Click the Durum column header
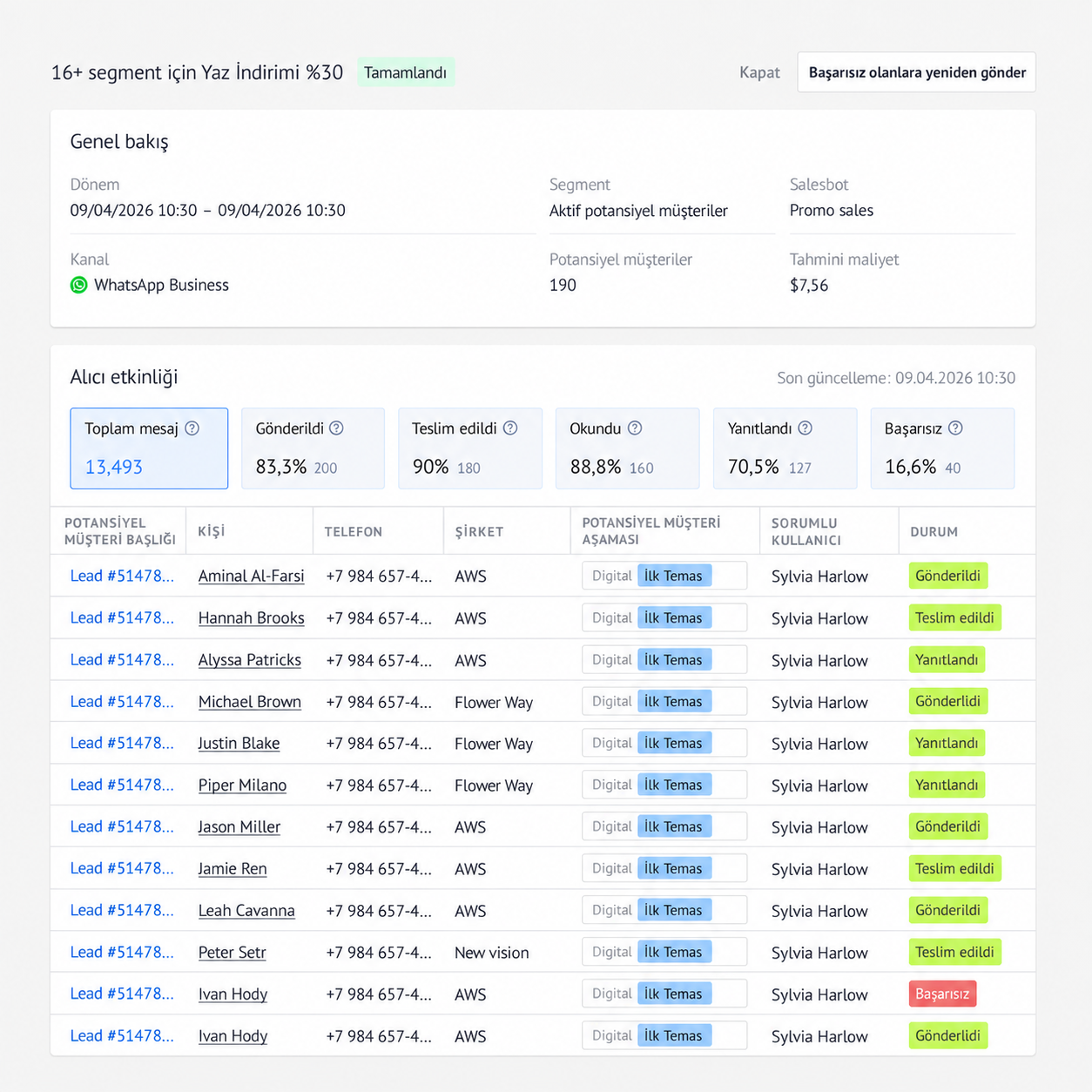Image resolution: width=1092 pixels, height=1092 pixels. pos(934,531)
